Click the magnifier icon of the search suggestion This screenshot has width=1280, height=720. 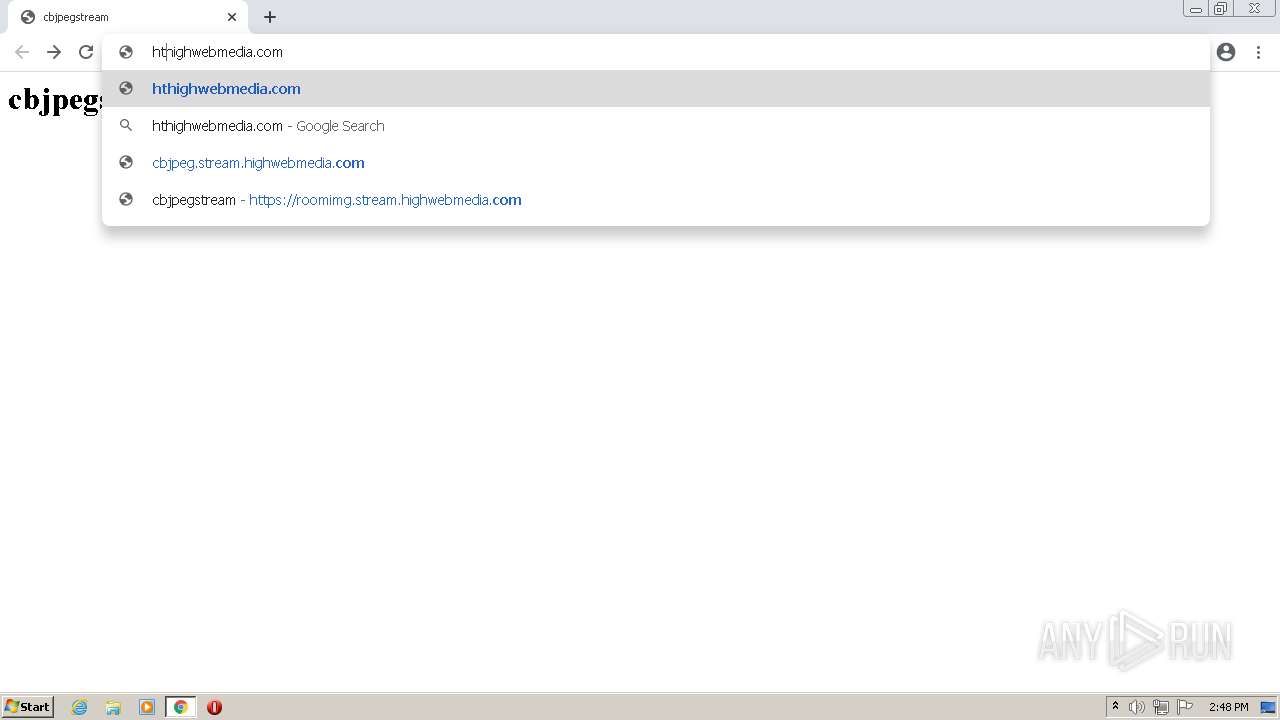(126, 126)
